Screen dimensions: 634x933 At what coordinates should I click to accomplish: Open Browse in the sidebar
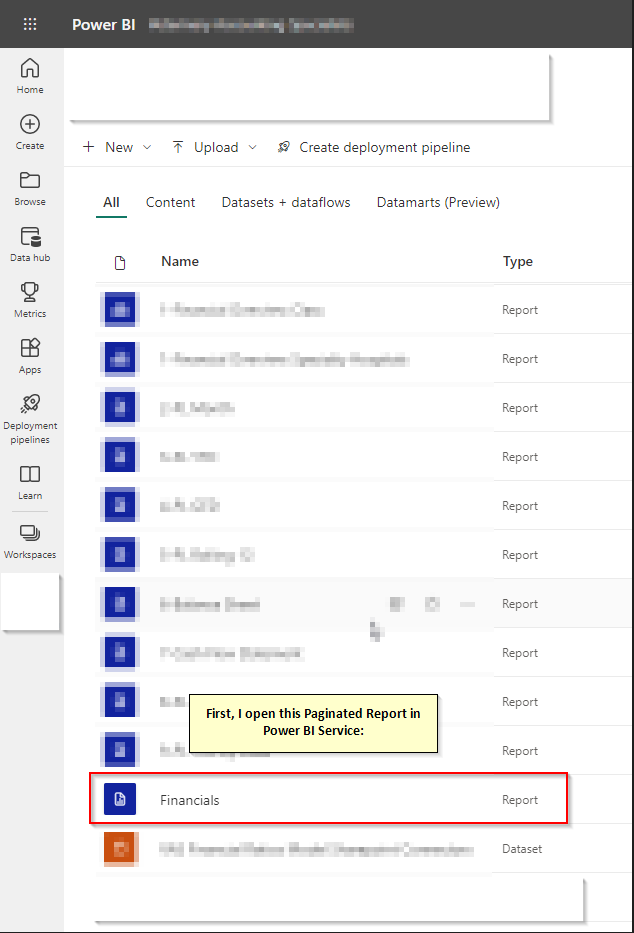tap(30, 189)
